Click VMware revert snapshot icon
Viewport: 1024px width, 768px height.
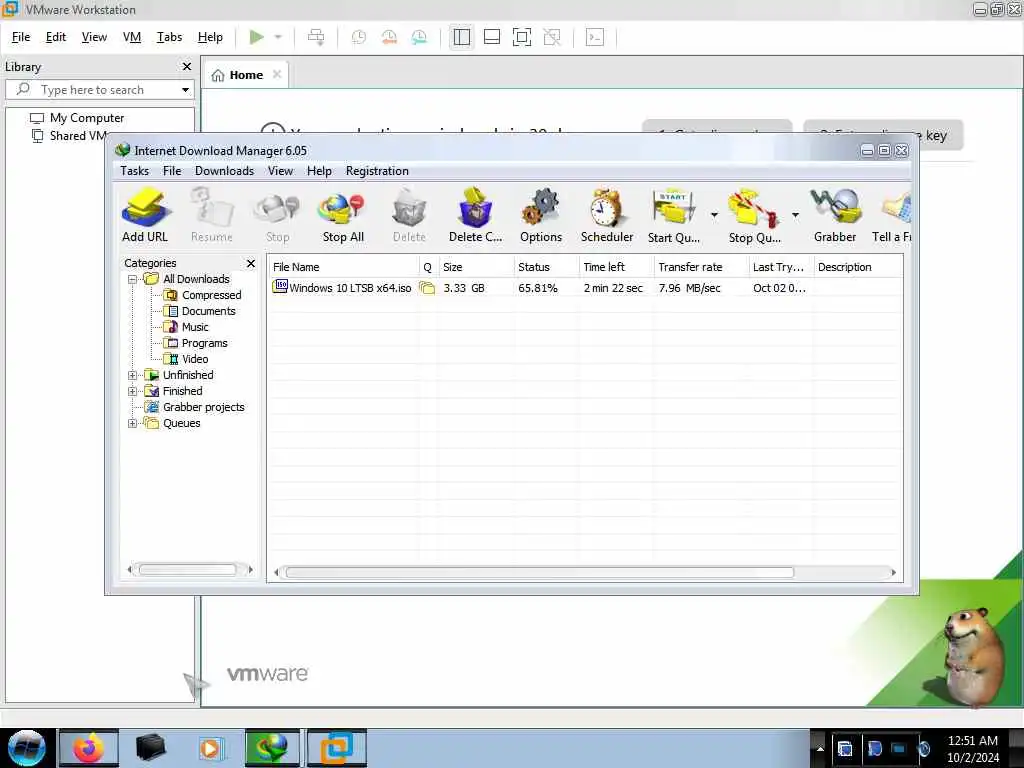coord(389,37)
